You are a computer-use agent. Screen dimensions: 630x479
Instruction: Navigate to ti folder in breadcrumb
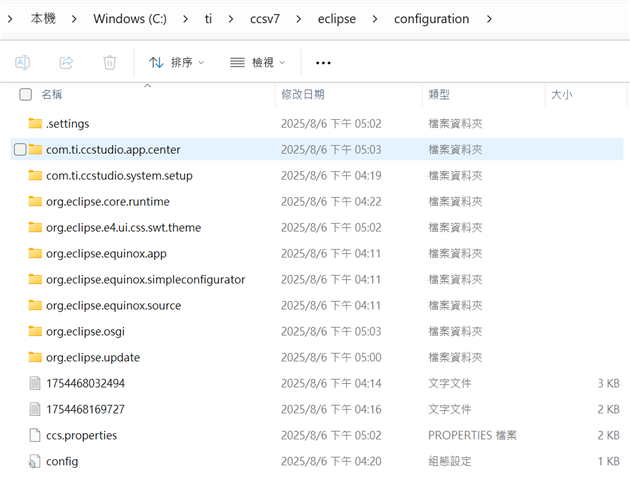coord(208,18)
